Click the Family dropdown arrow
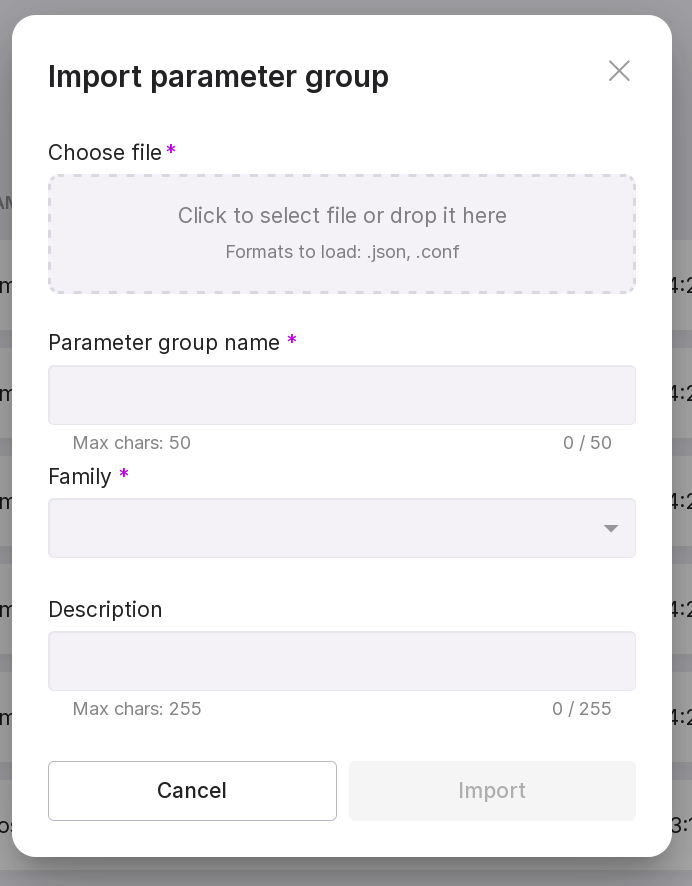Image resolution: width=692 pixels, height=886 pixels. point(610,529)
